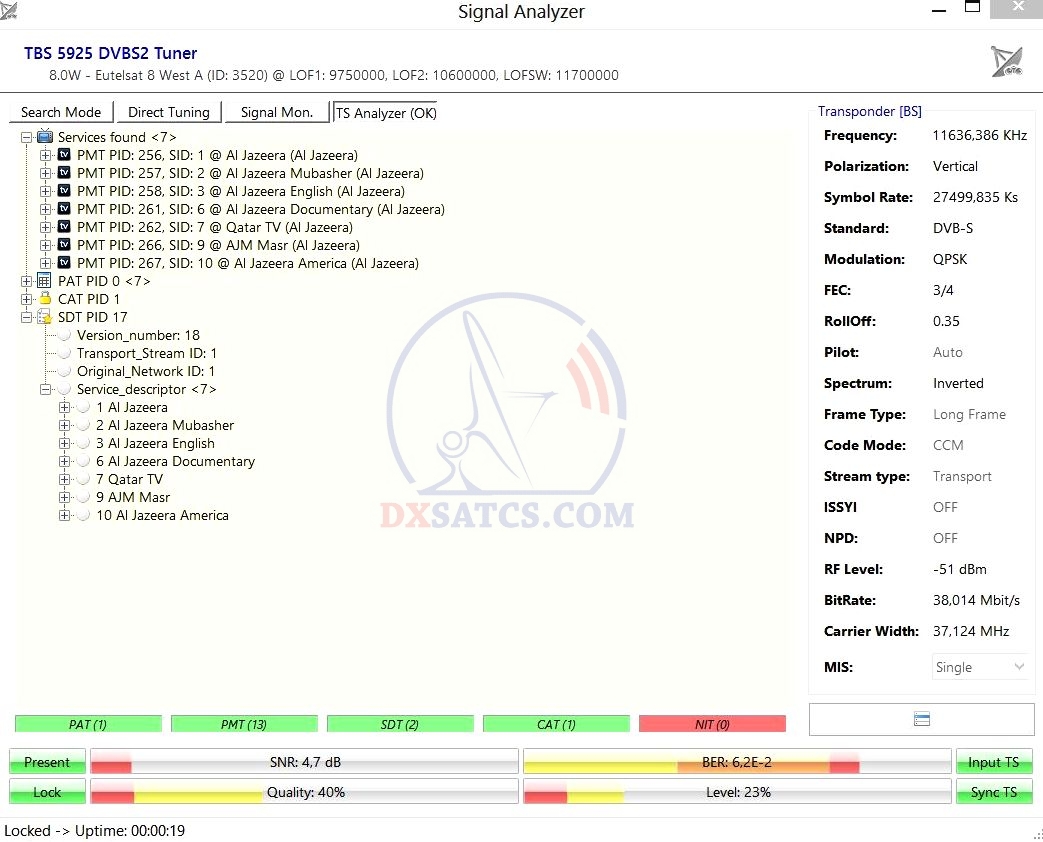Image resolution: width=1043 pixels, height=842 pixels.
Task: Click the Services found TV icon
Action: point(45,137)
